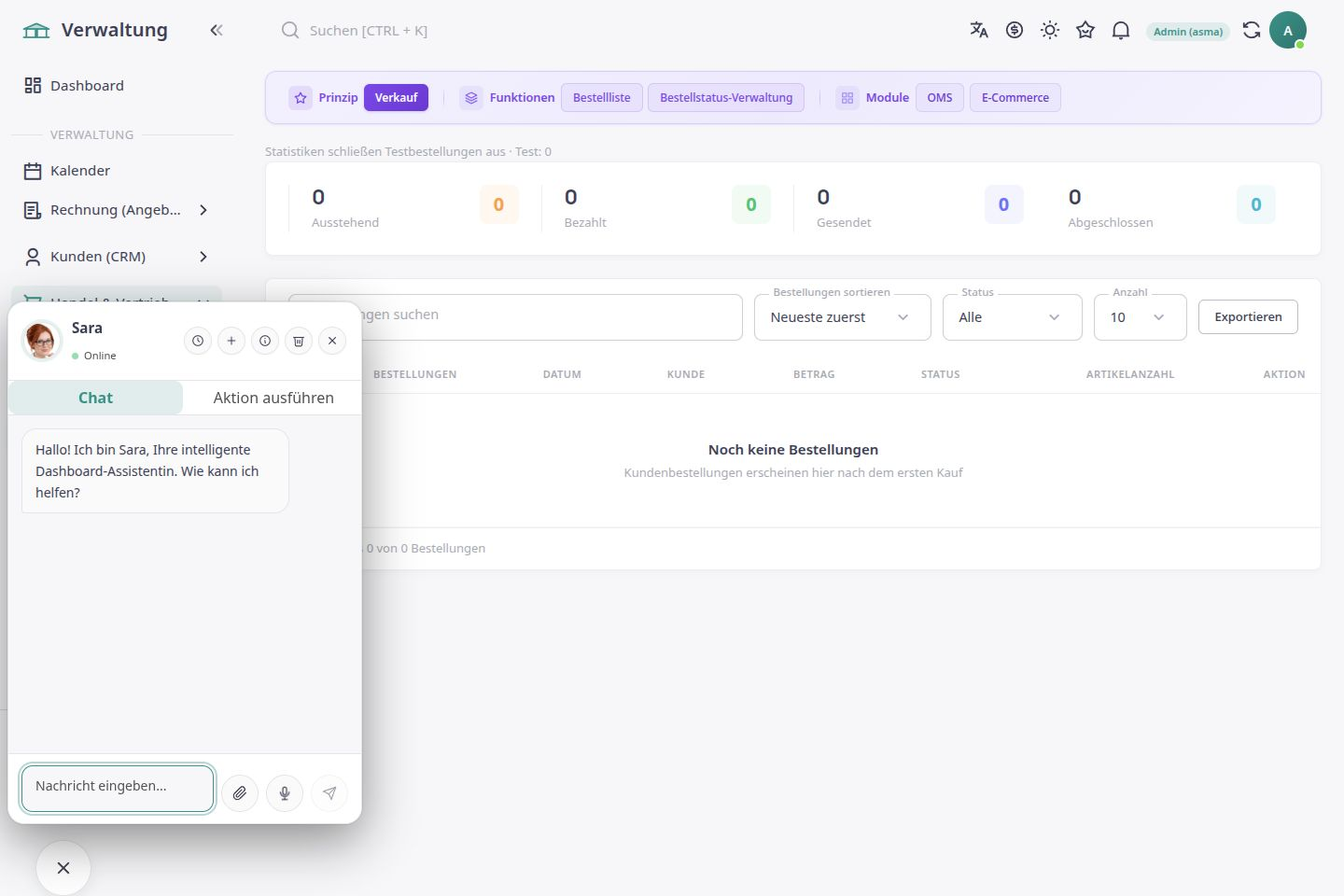Switch to 'Aktion ausführen' tab
Viewport: 1344px width, 896px height.
(x=273, y=398)
